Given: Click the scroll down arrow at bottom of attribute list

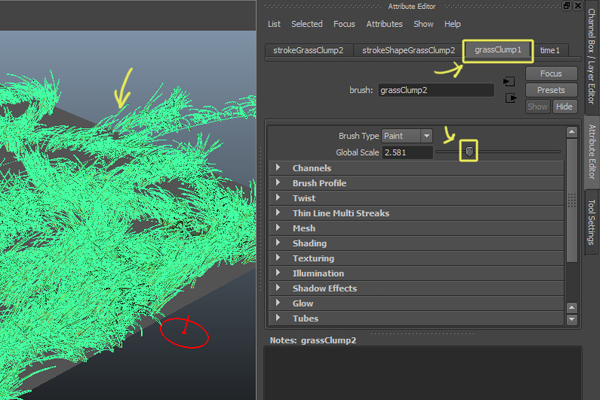Looking at the screenshot, I should coord(572,319).
